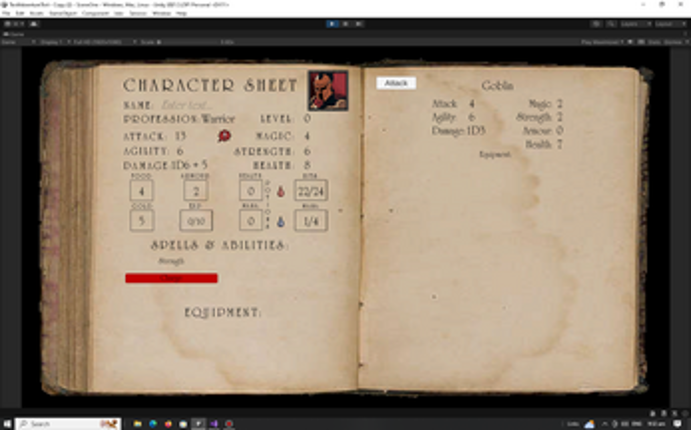Viewport: 691px width, 430px height.
Task: Click the Unity icon in the taskbar
Action: [x=198, y=424]
